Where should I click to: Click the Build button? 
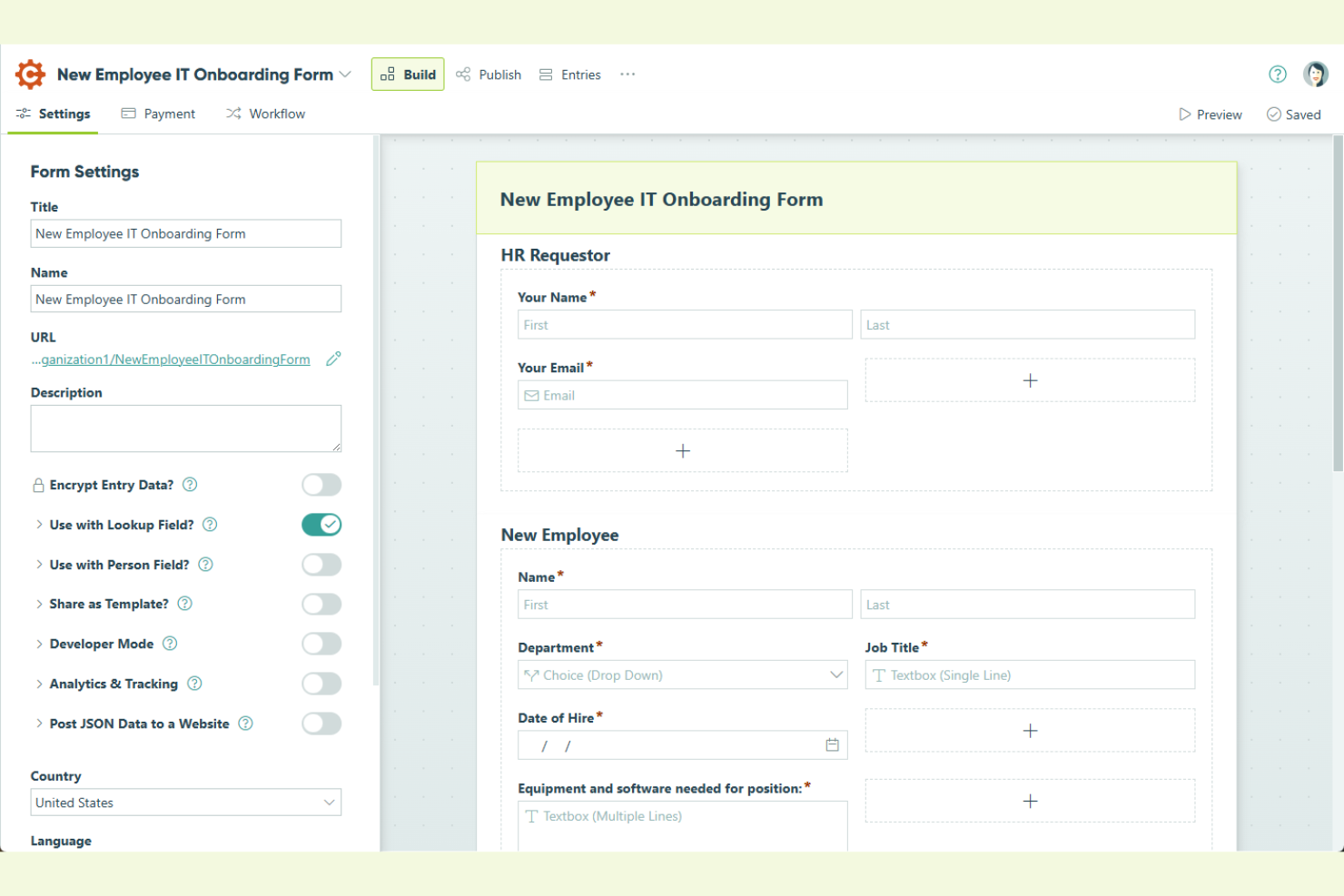tap(407, 74)
